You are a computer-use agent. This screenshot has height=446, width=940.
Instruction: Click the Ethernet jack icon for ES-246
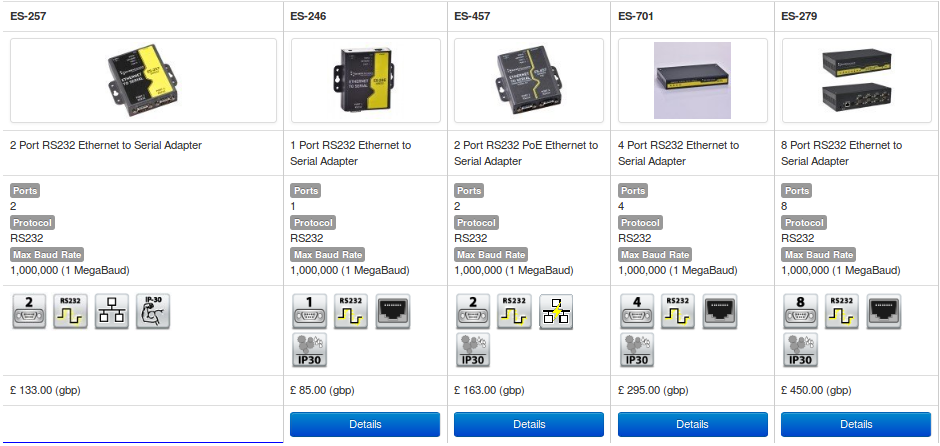[x=392, y=311]
